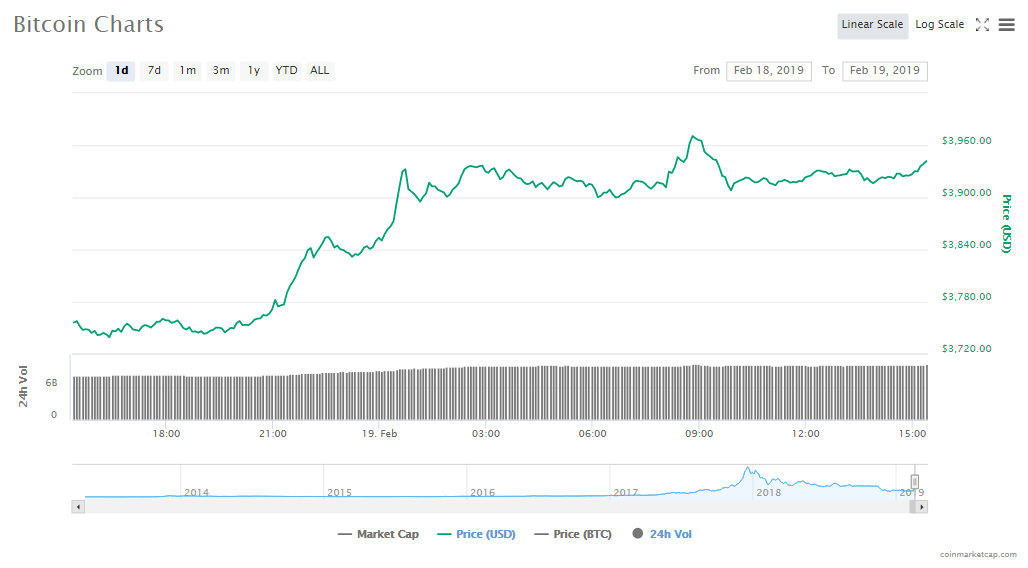The width and height of the screenshot is (1028, 568).
Task: Set zoom range to 7d
Action: (x=154, y=71)
